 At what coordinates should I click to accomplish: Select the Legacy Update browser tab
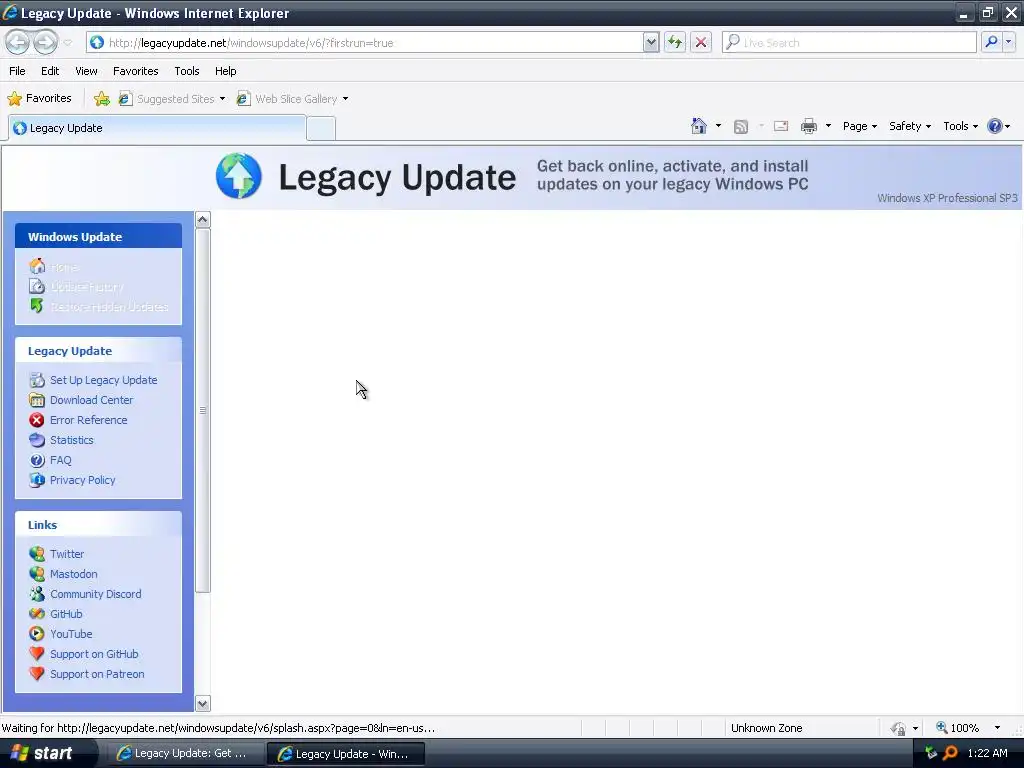(x=157, y=128)
